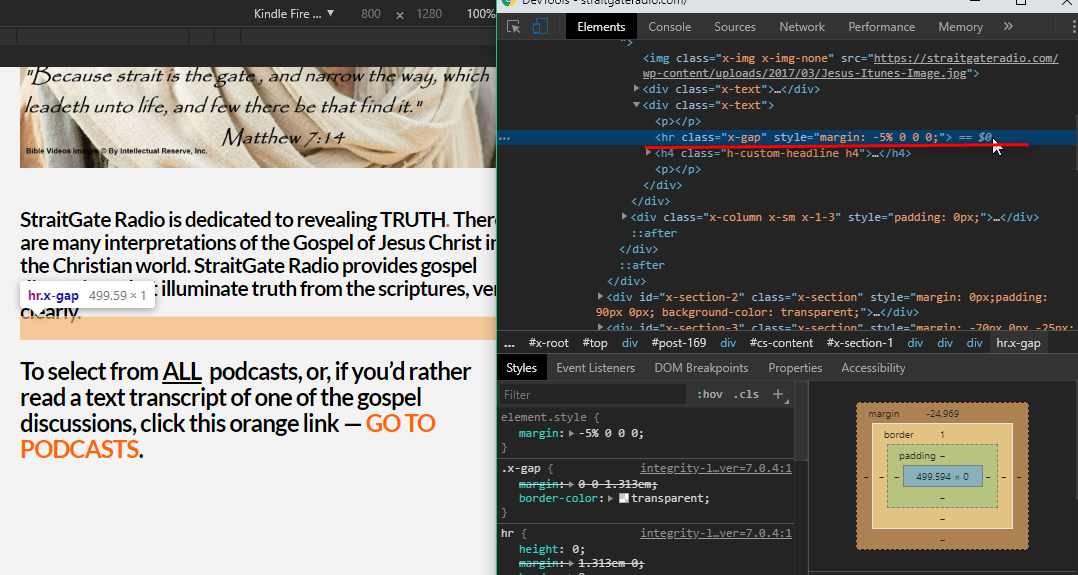Click the -24.969 margin value in box model
1078x575 pixels.
(942, 414)
